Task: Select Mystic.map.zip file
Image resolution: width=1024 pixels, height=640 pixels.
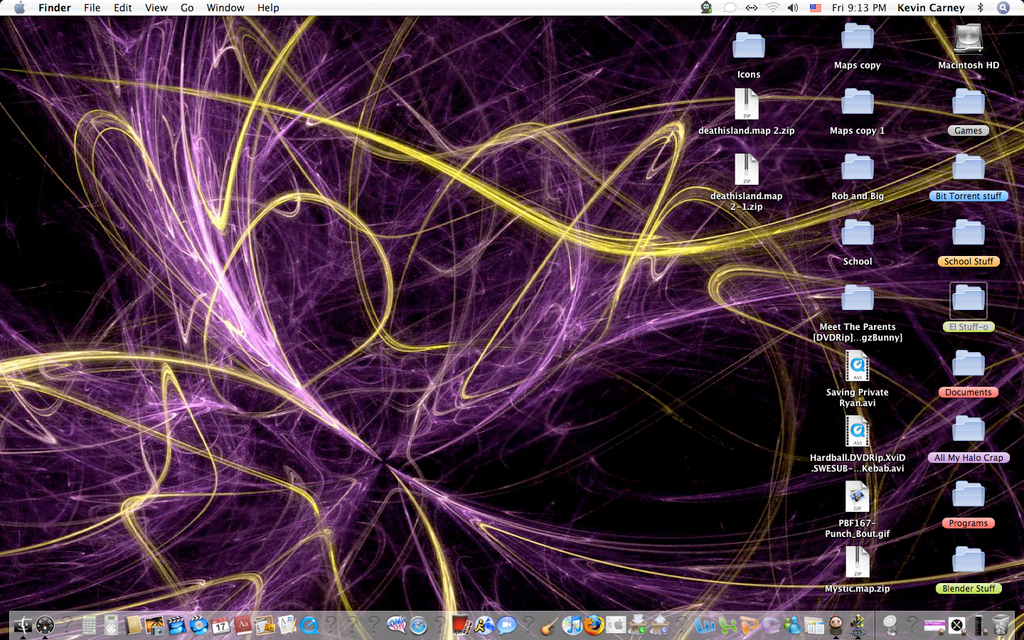Action: point(857,562)
